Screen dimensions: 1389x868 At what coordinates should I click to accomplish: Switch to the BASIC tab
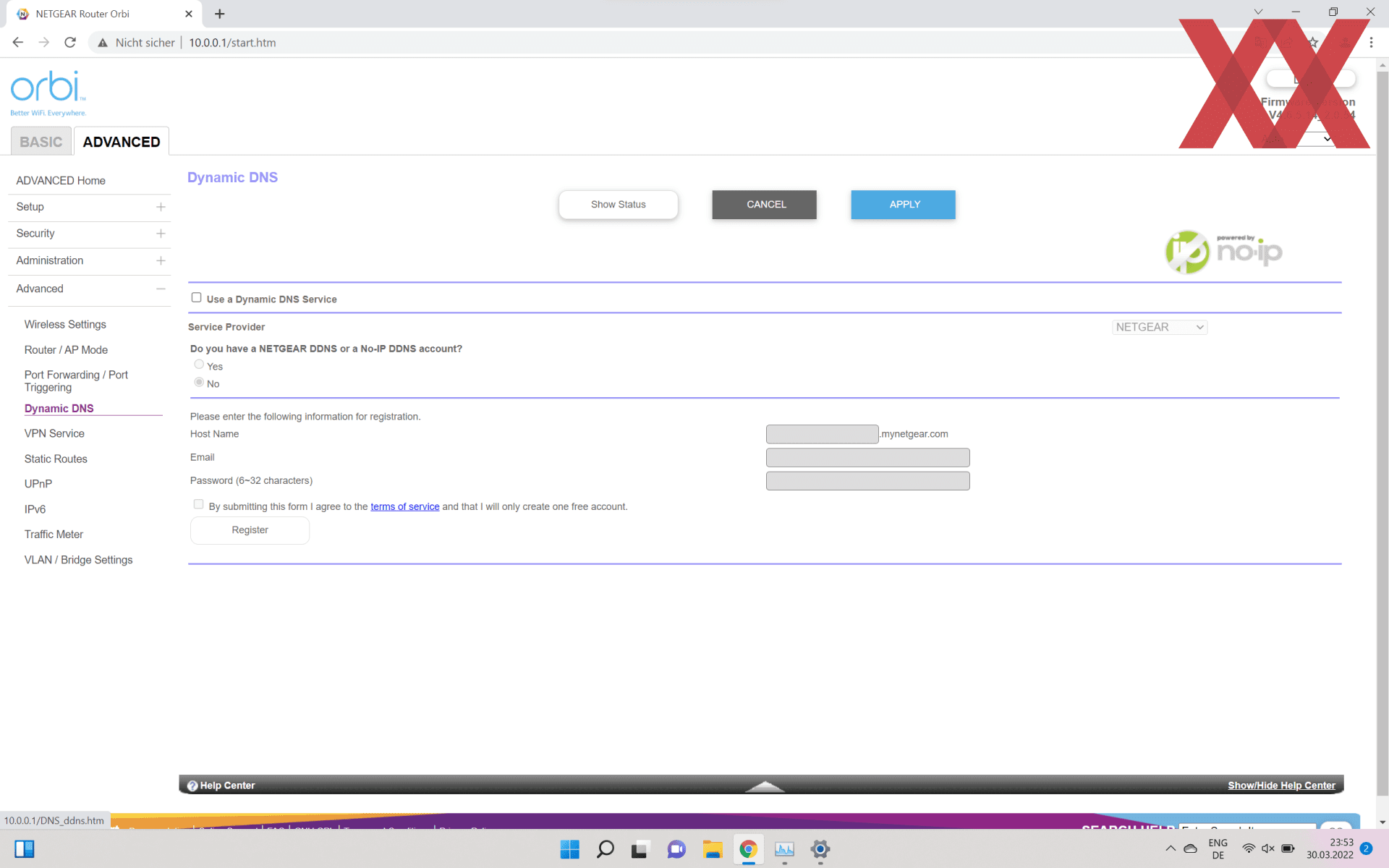(x=41, y=142)
